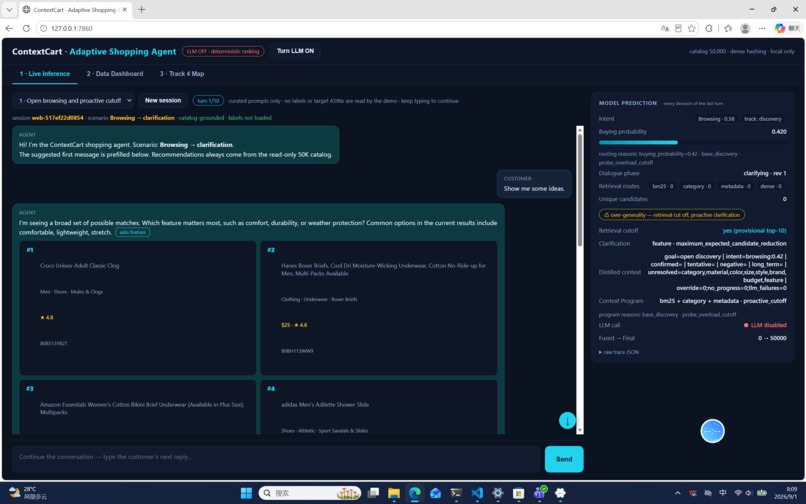Image resolution: width=806 pixels, height=504 pixels.
Task: Click the session ID web-517ef22d0854
Action: pyautogui.click(x=58, y=118)
